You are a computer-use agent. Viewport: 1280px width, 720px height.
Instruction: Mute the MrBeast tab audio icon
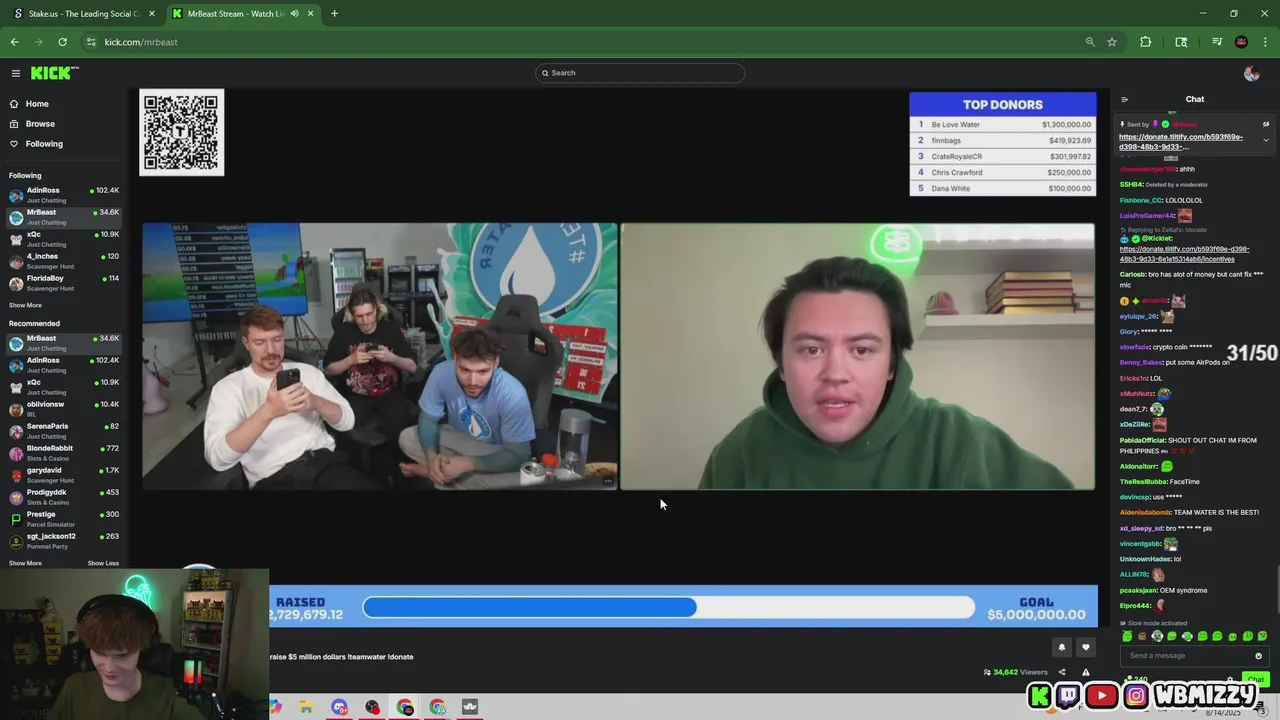point(294,13)
